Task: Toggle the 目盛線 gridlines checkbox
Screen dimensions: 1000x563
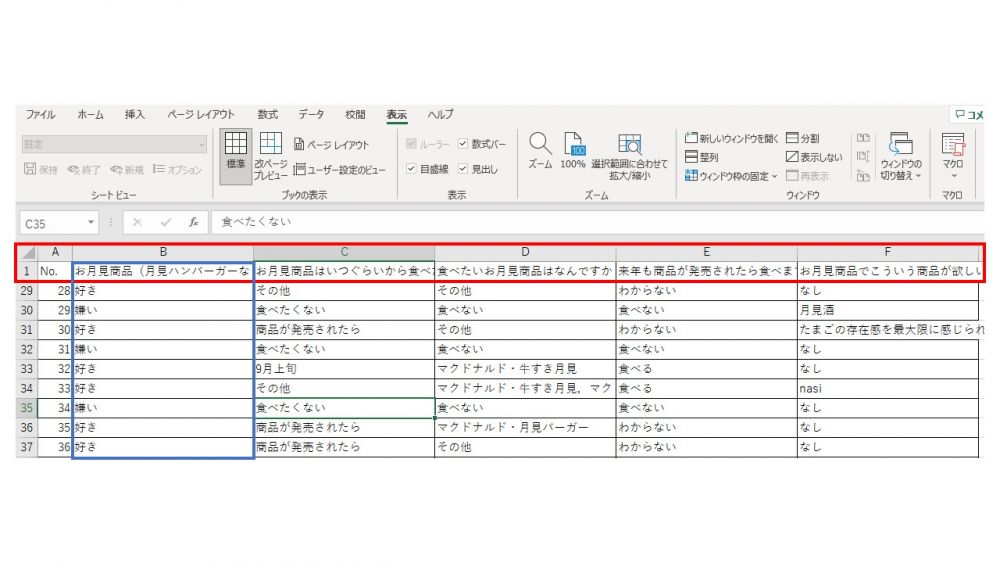Action: (x=411, y=169)
